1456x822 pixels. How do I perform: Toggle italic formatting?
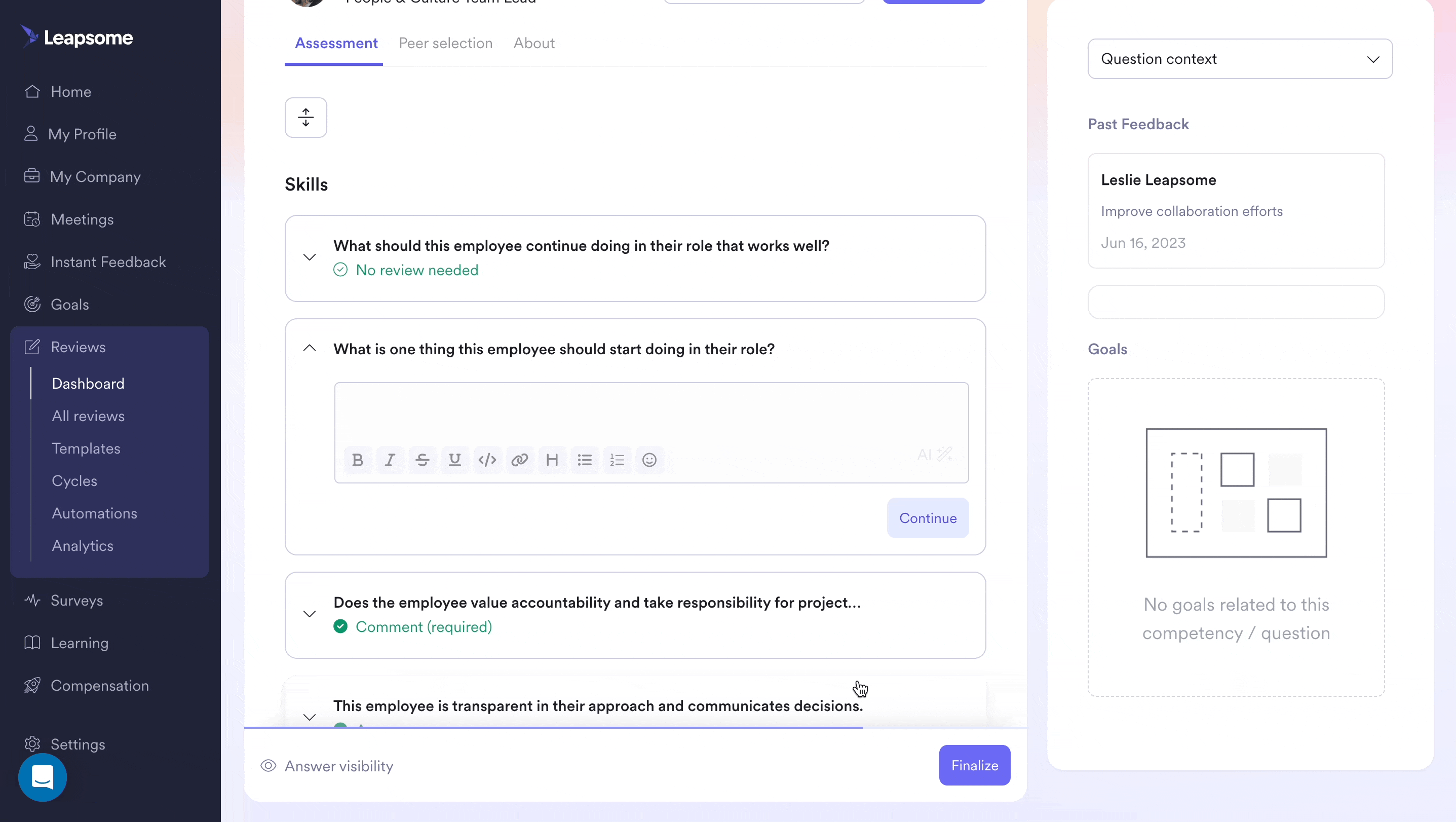click(390, 460)
